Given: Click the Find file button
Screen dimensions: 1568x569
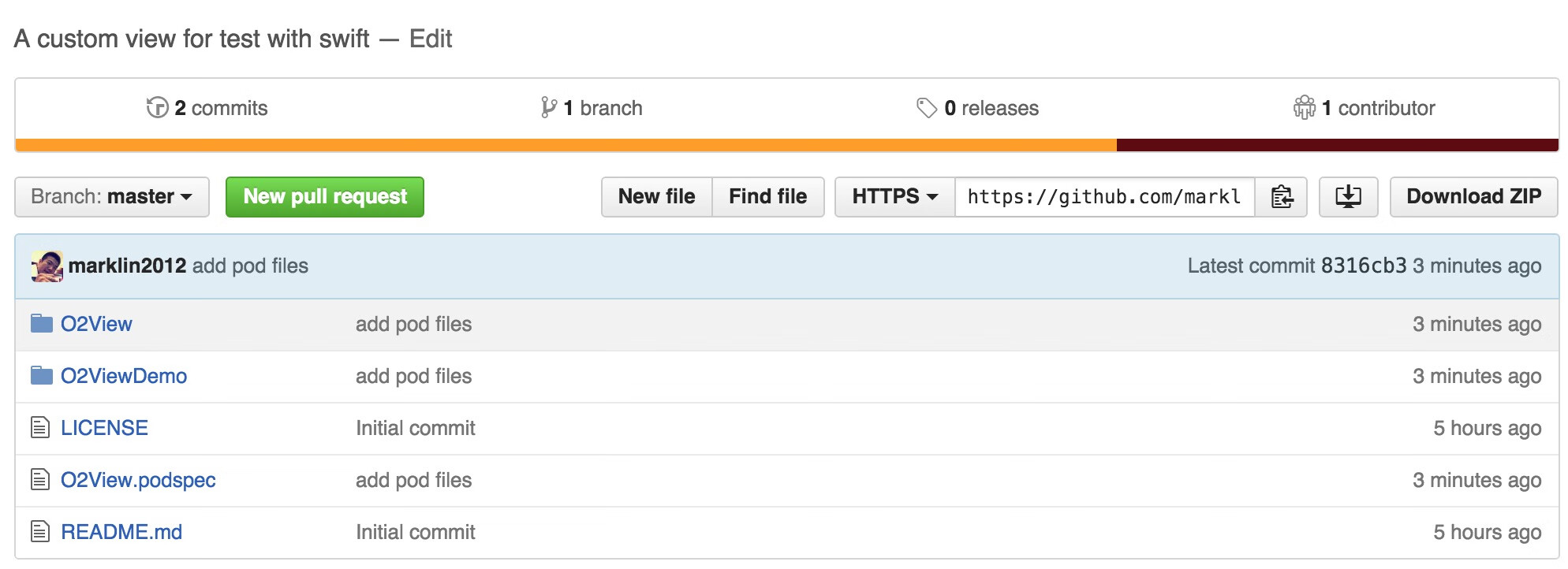Looking at the screenshot, I should click(768, 196).
